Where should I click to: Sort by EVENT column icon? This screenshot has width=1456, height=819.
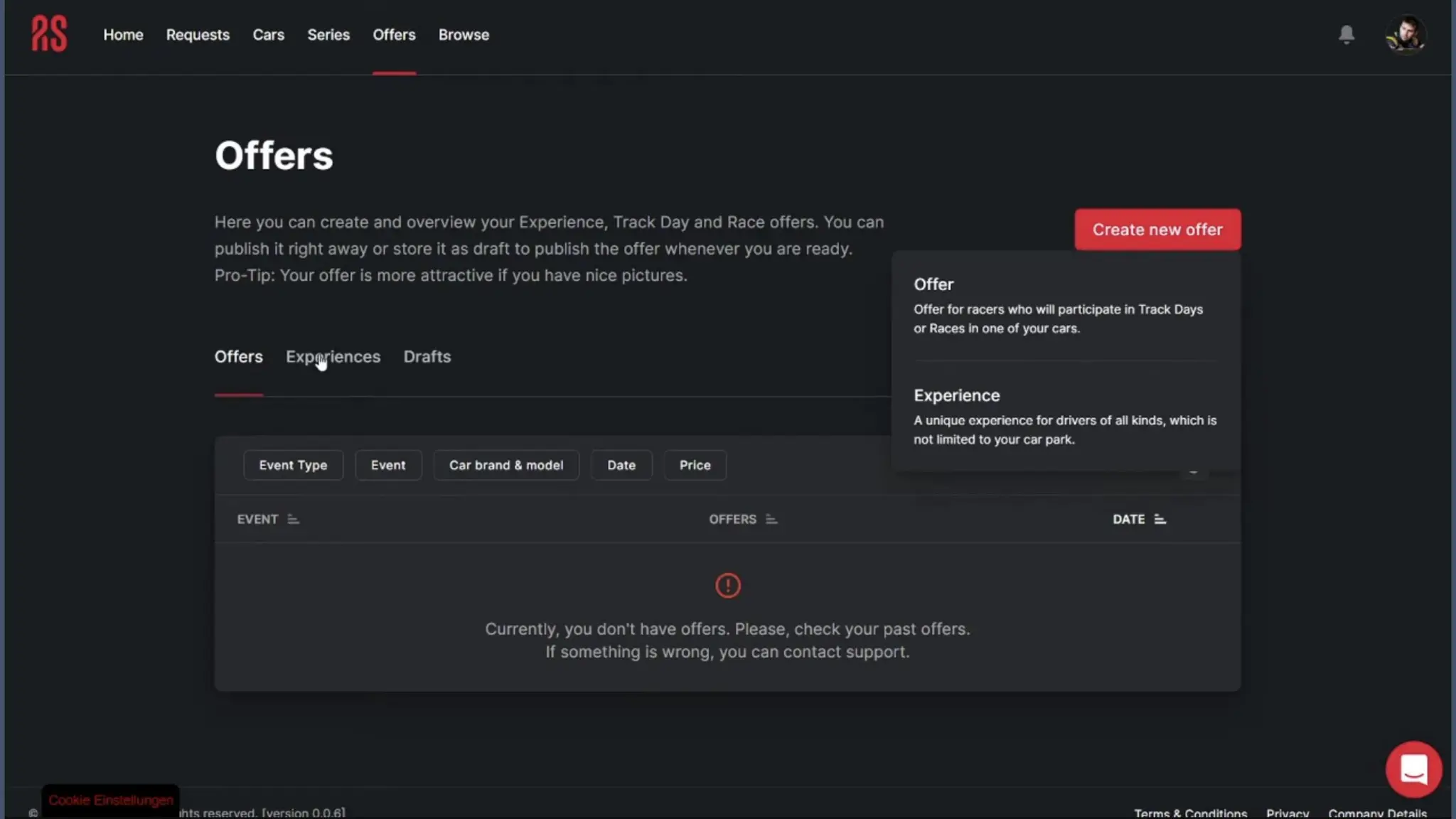293,520
